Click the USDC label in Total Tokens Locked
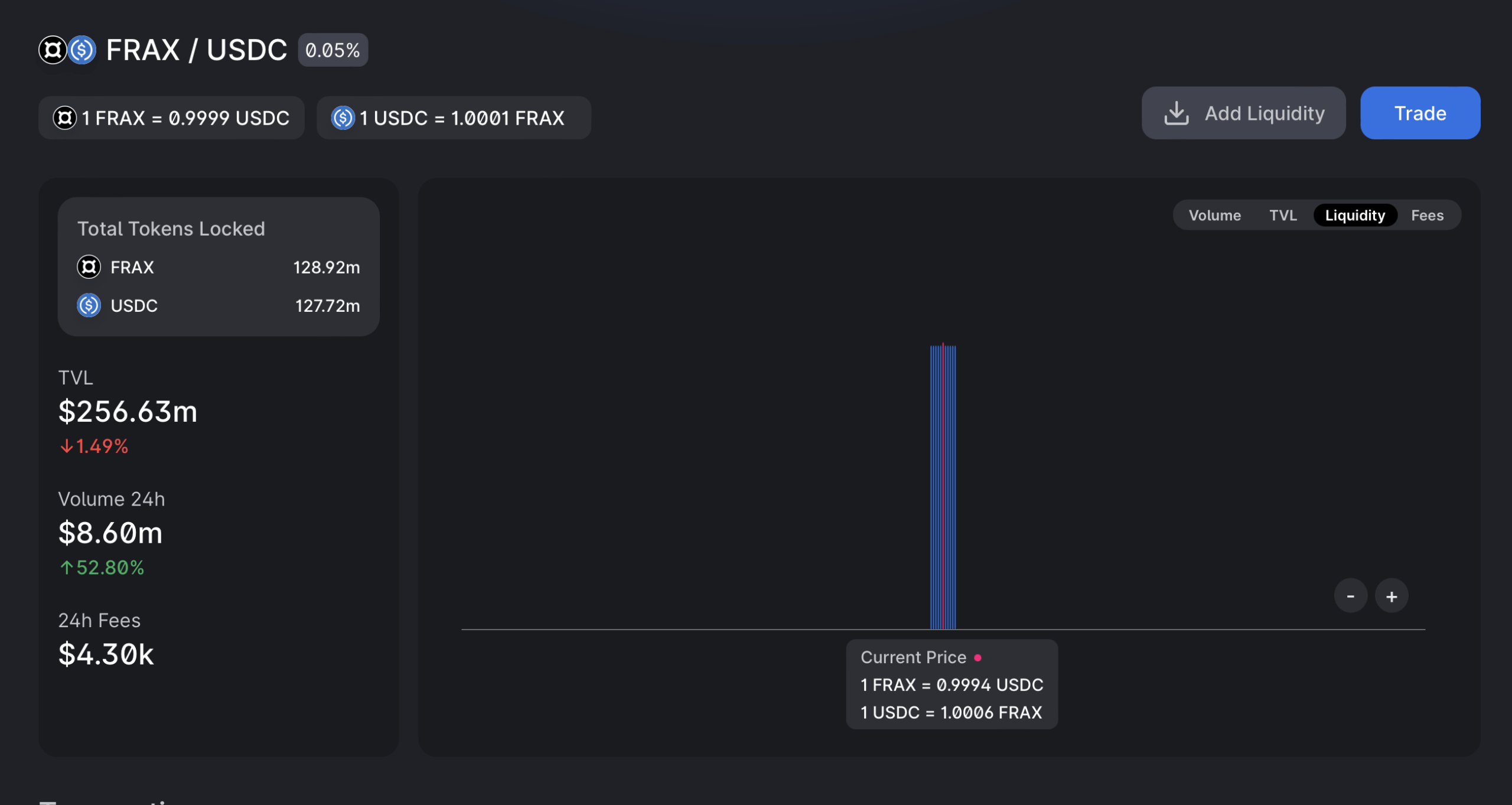Image resolution: width=1512 pixels, height=805 pixels. (134, 306)
